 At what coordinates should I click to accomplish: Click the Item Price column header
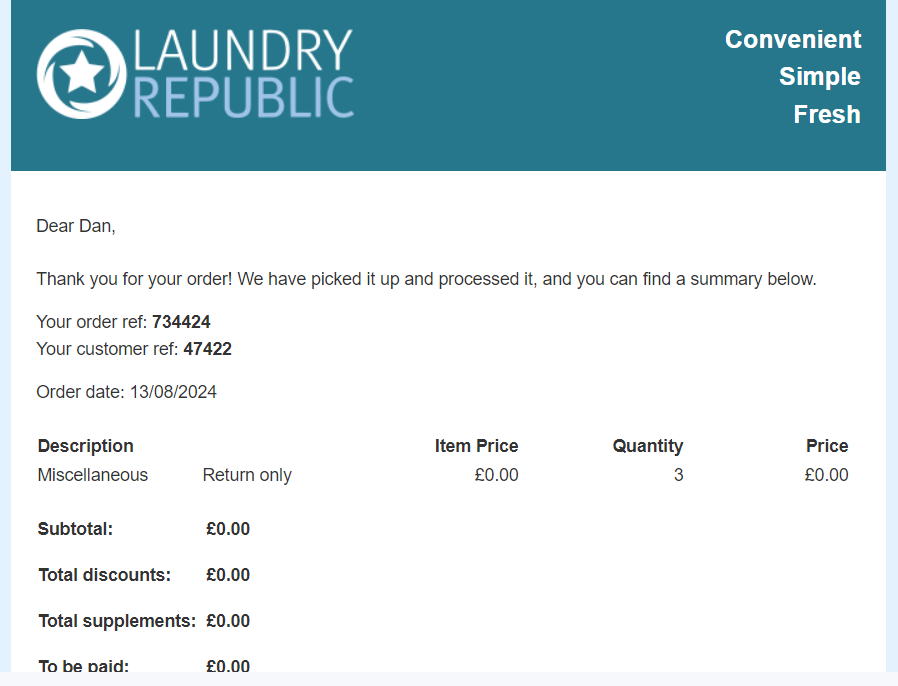tap(476, 445)
